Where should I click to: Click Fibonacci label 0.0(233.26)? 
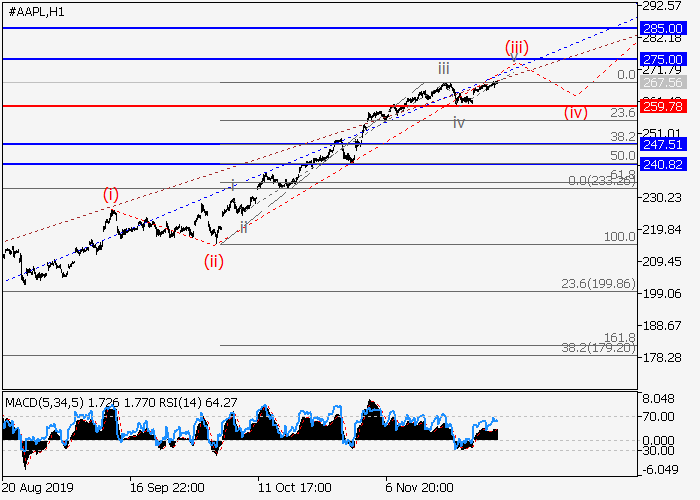(x=602, y=181)
